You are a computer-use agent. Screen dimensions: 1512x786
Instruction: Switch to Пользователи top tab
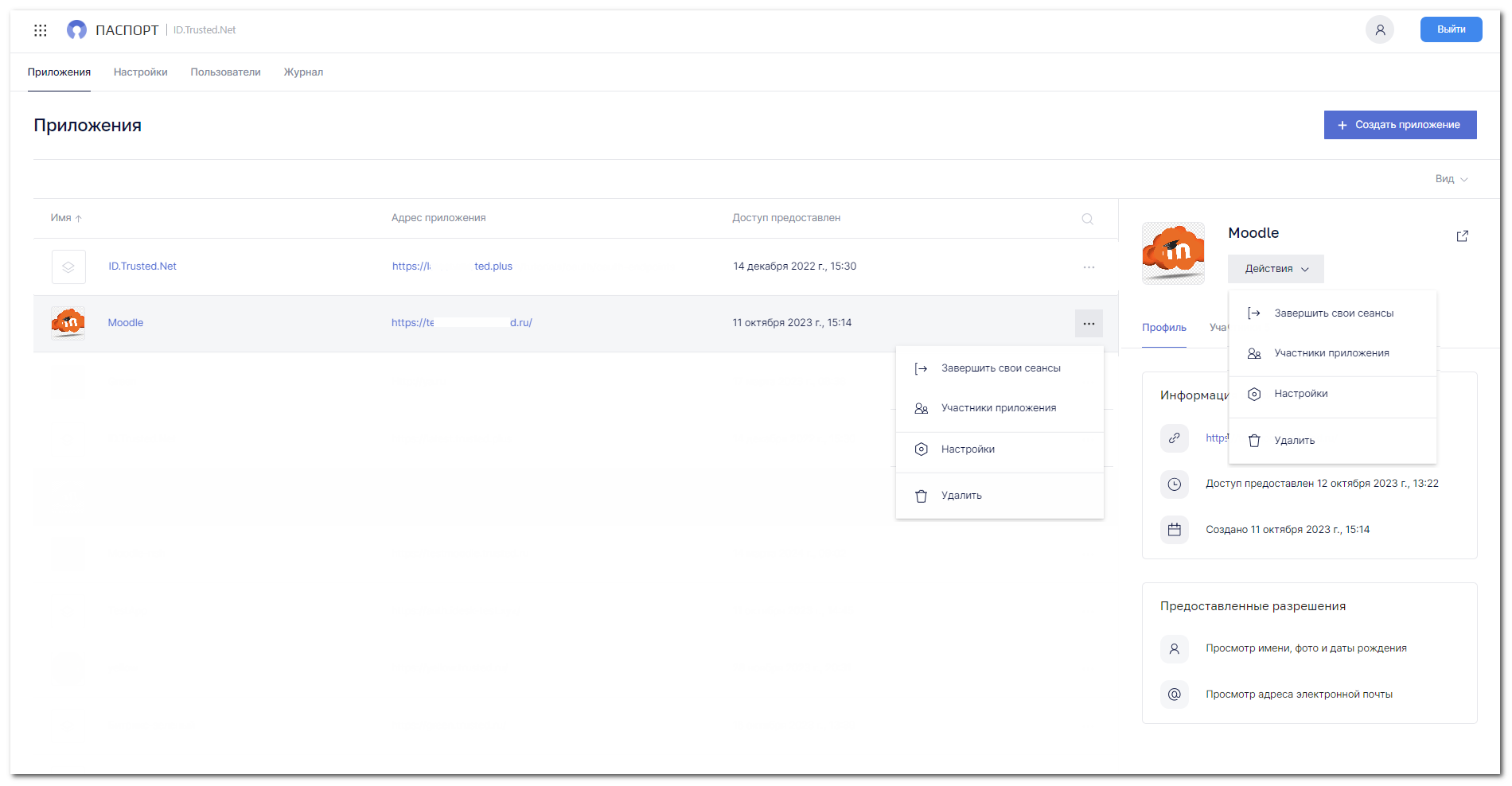[226, 72]
